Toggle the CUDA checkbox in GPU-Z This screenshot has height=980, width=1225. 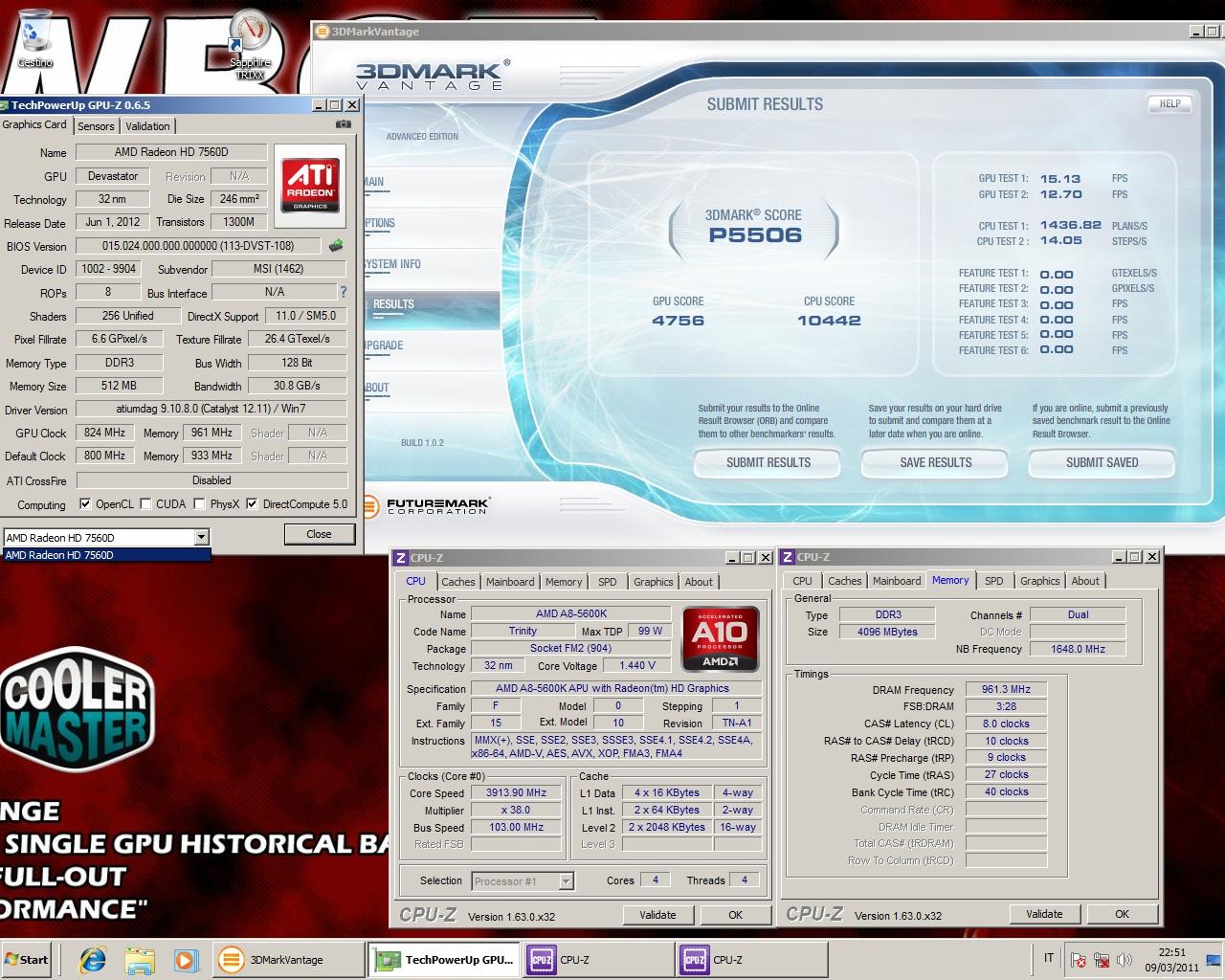146,504
